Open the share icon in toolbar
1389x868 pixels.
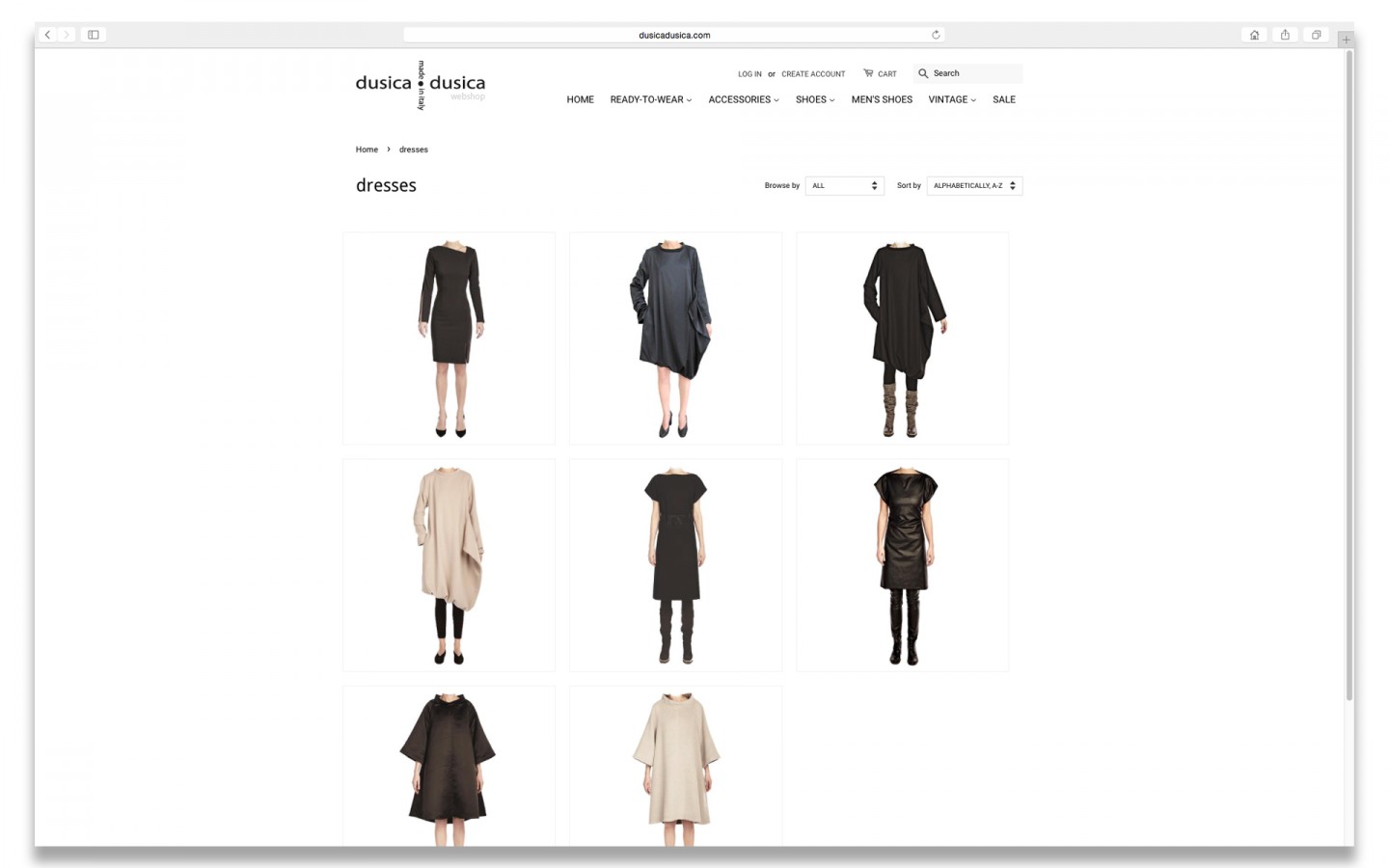point(1285,35)
